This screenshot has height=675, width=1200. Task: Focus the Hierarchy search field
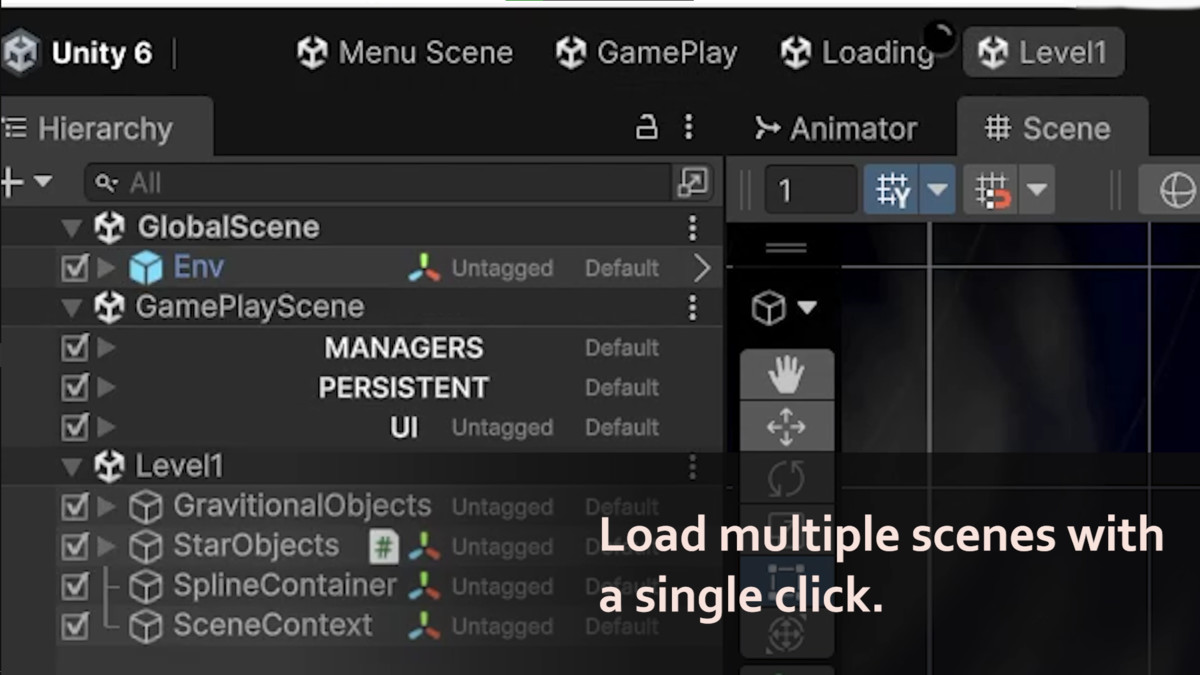tap(377, 183)
